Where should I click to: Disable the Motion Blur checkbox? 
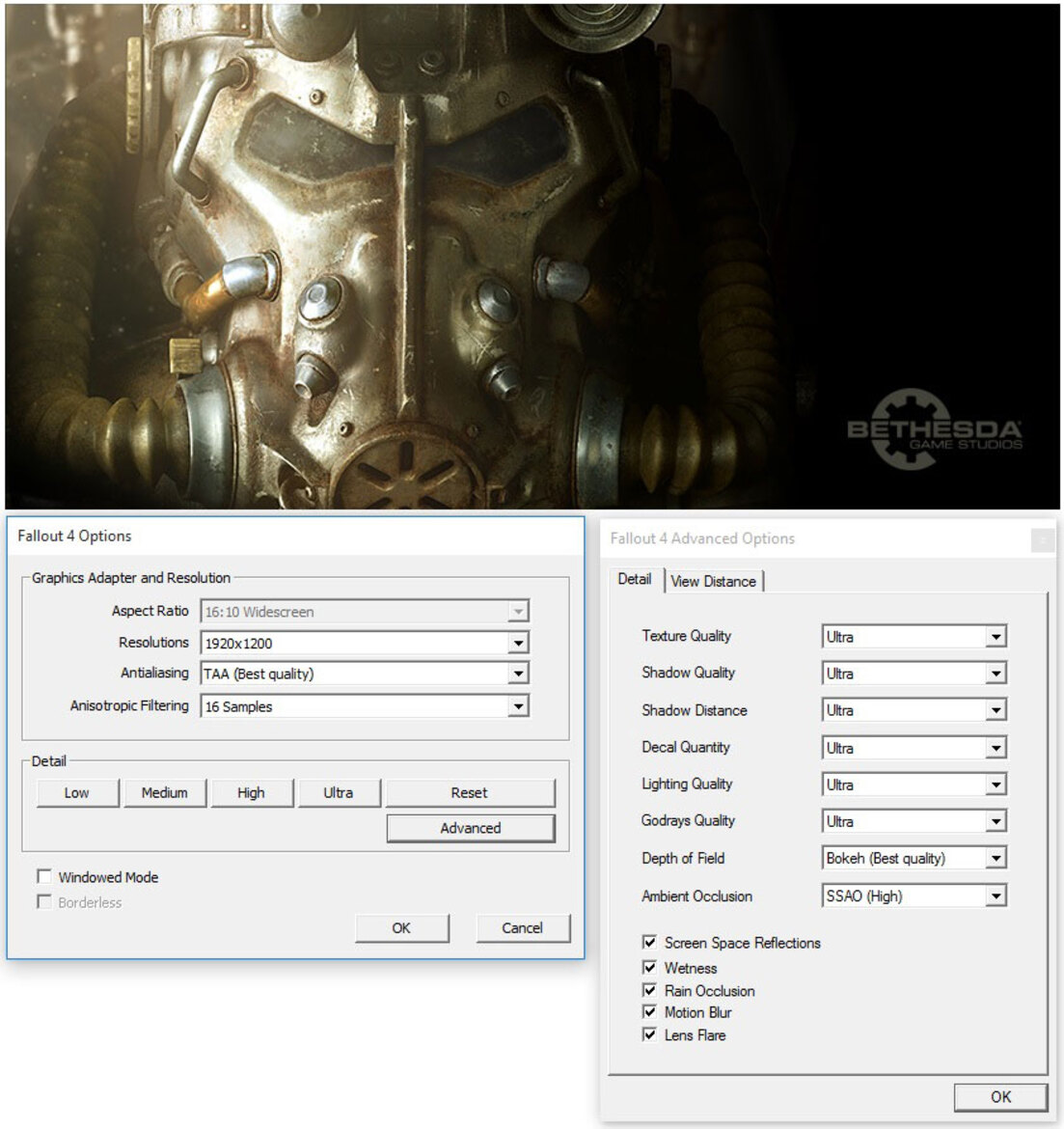649,1011
